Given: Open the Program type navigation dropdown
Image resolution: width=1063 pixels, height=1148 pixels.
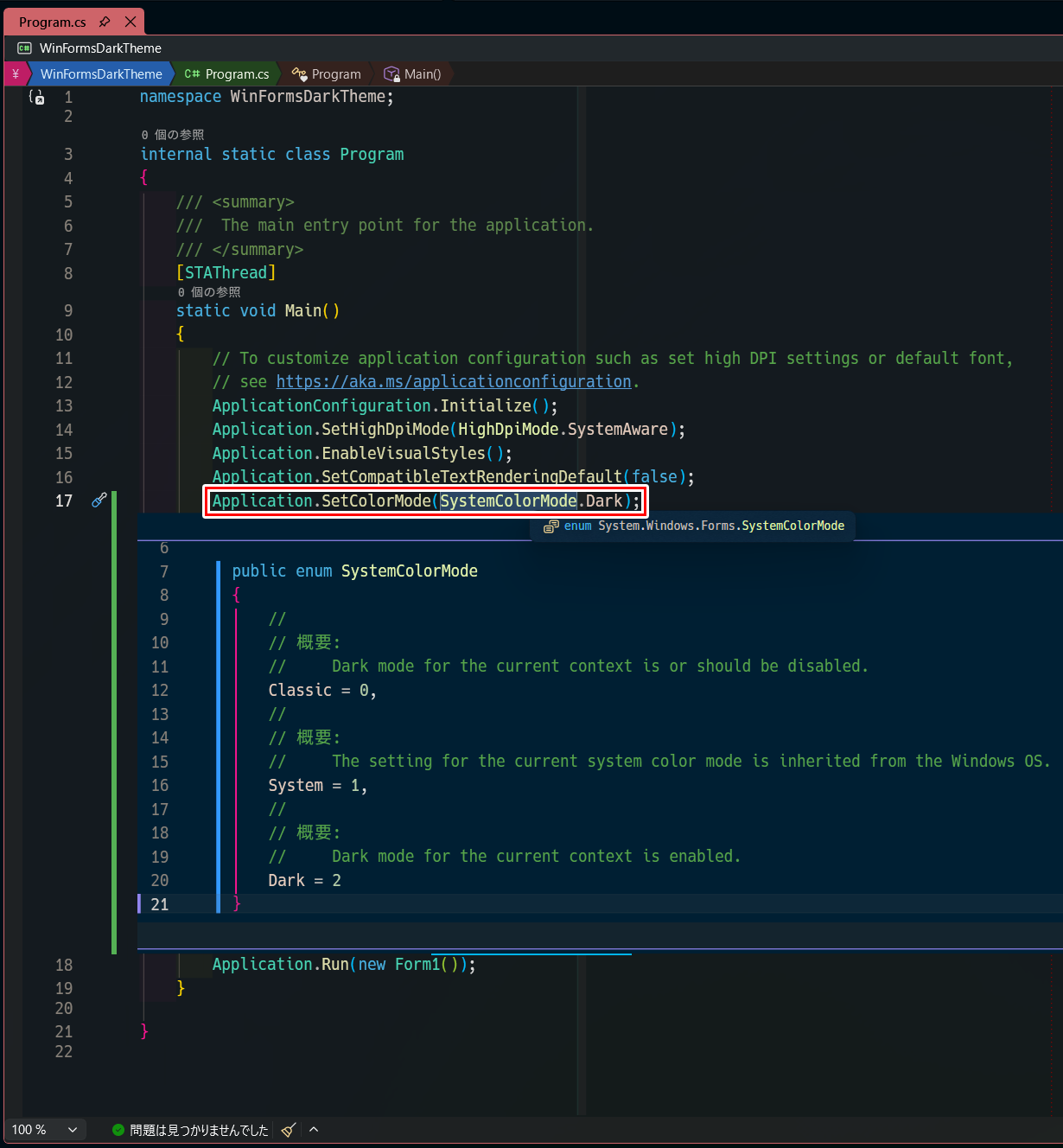Looking at the screenshot, I should click(327, 74).
